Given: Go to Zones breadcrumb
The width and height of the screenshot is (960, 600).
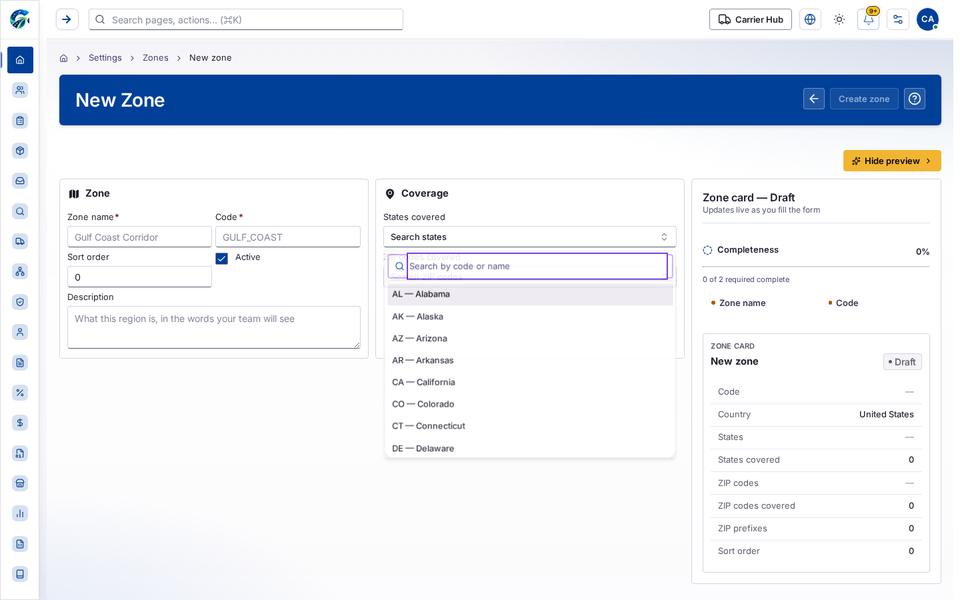Looking at the screenshot, I should (156, 58).
